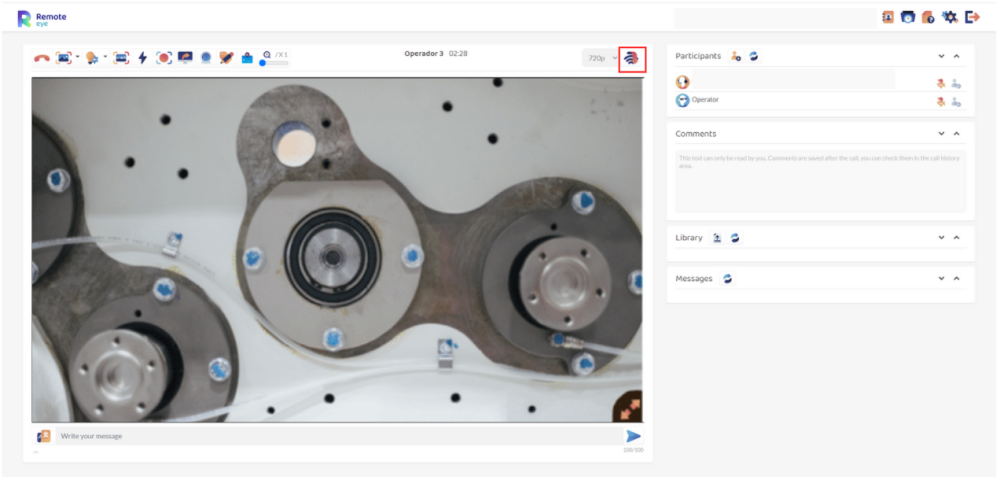Open the contacts address book icon

888,17
